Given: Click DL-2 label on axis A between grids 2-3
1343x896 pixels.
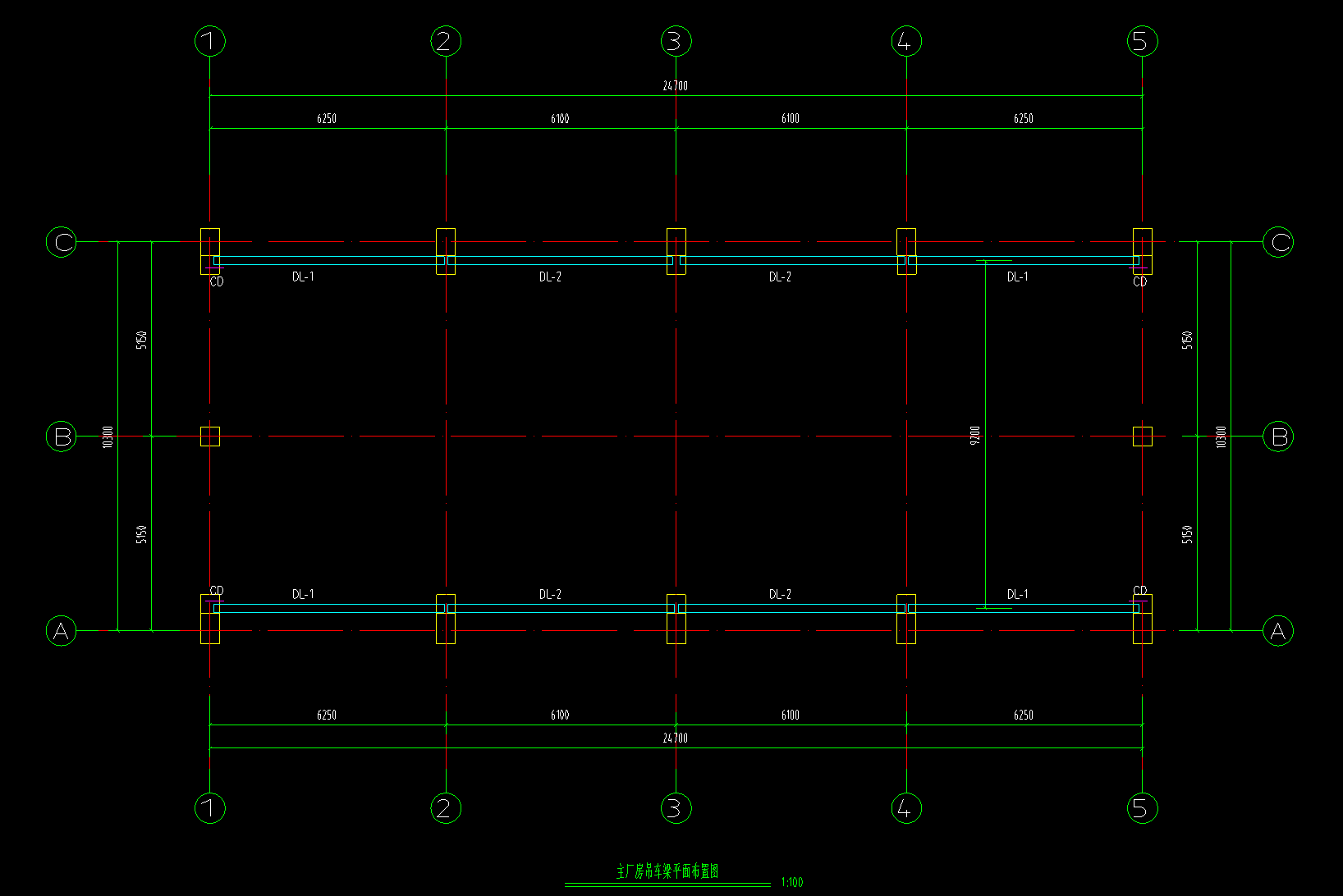Looking at the screenshot, I should [x=550, y=594].
